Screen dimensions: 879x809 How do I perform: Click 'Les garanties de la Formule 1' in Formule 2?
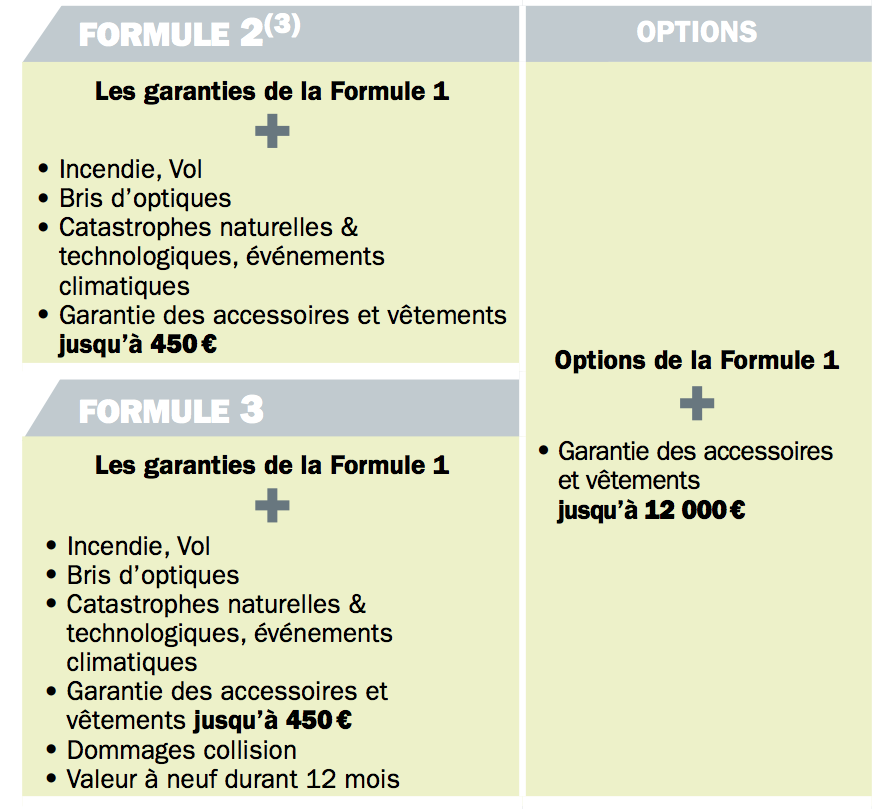tap(272, 91)
